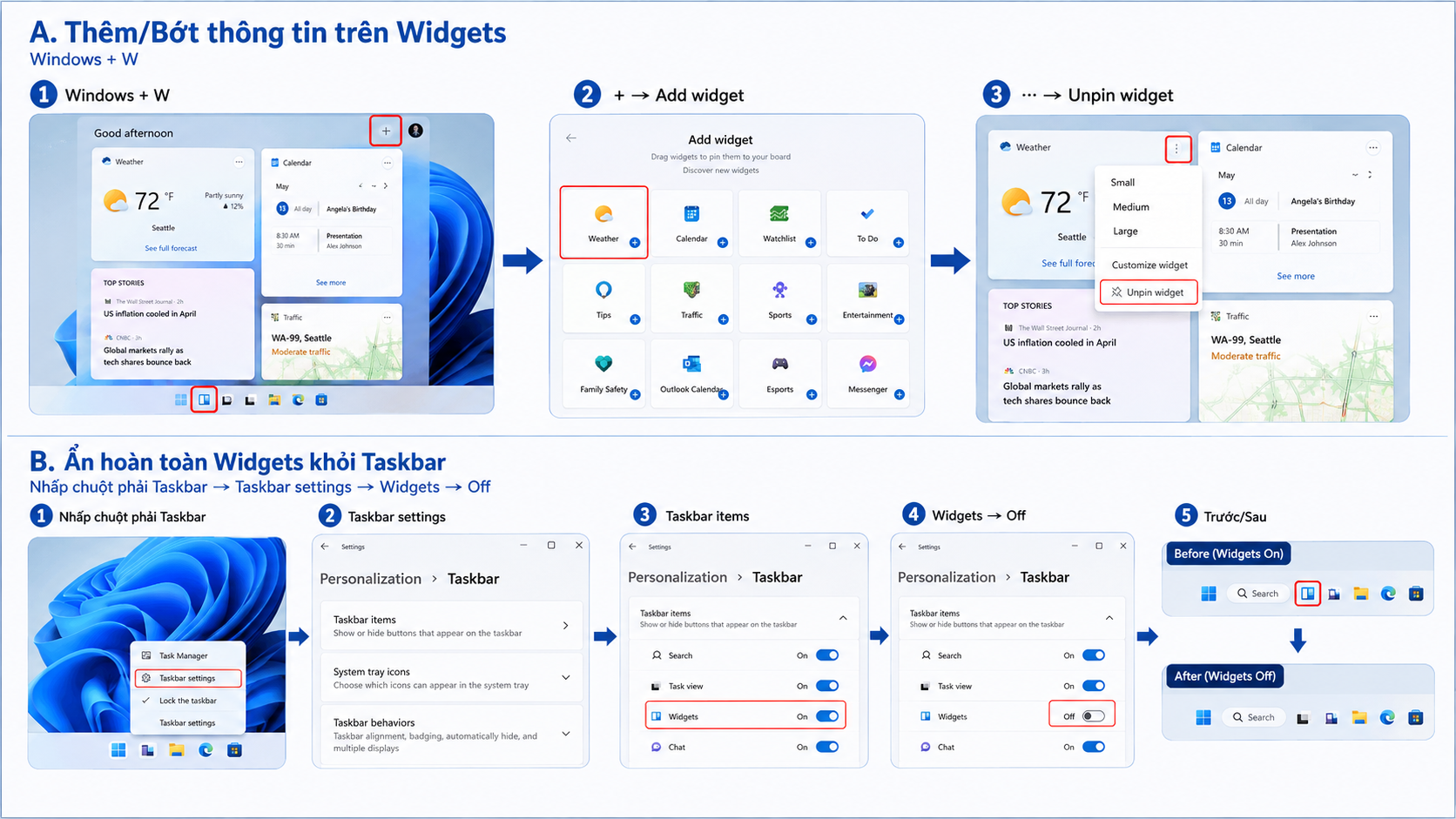Viewport: 1456px width, 819px height.
Task: Expand the System tray icons section
Action: pyautogui.click(x=566, y=678)
